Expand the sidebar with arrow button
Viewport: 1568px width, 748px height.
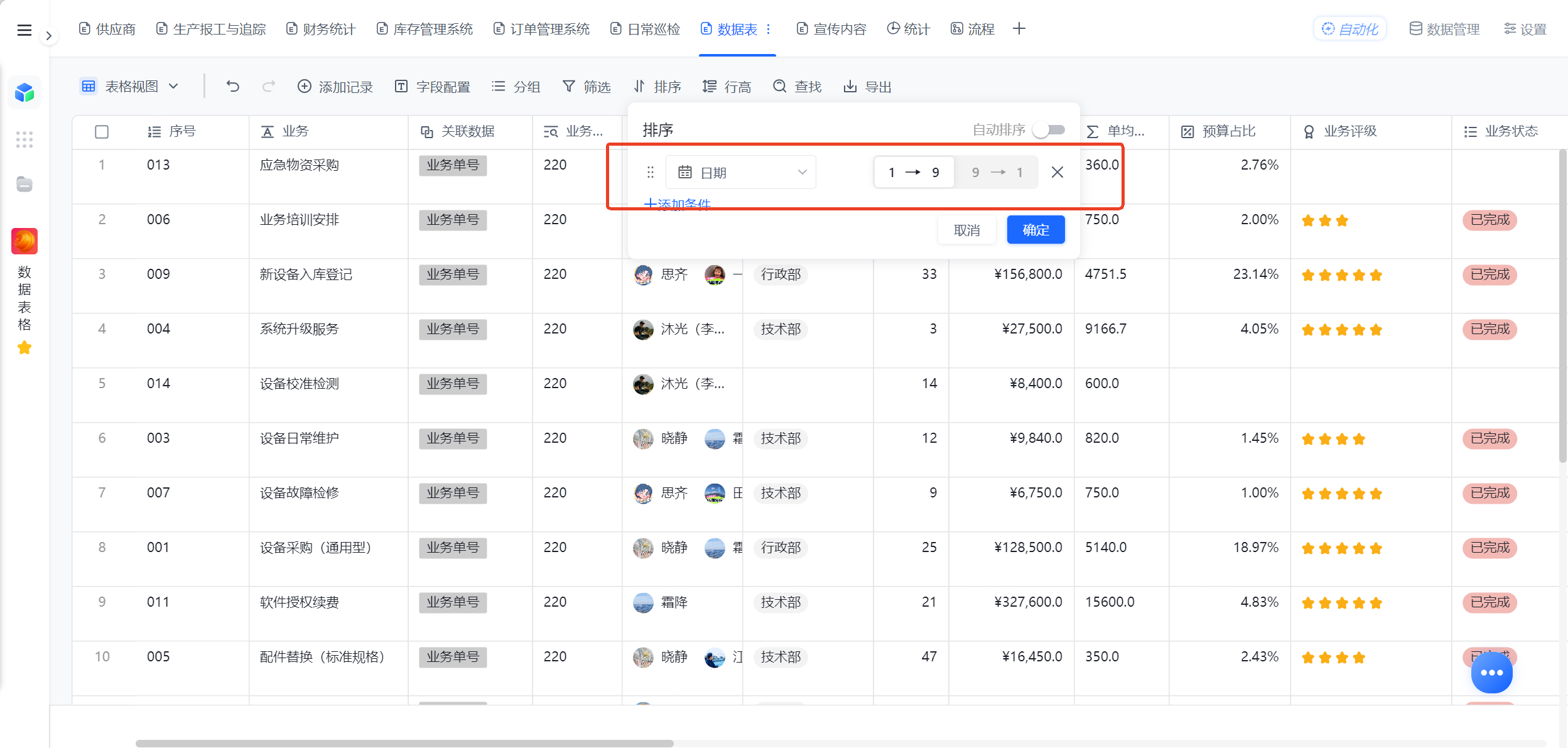[48, 36]
